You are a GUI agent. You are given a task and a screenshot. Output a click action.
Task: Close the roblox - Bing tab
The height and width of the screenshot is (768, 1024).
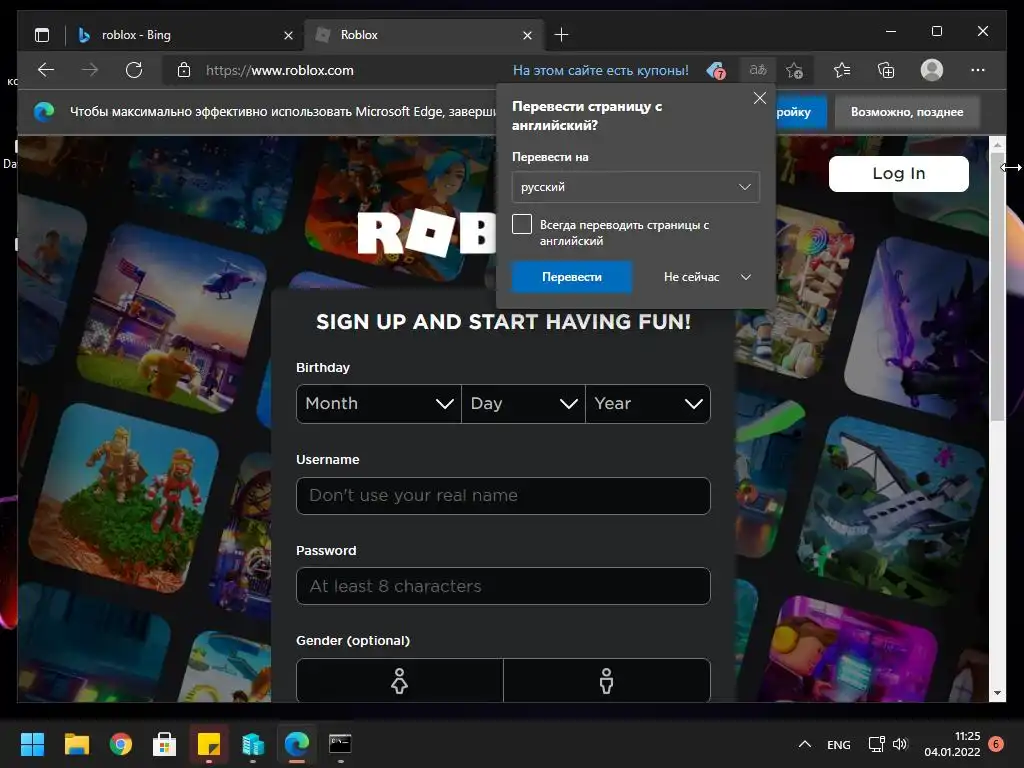[288, 35]
